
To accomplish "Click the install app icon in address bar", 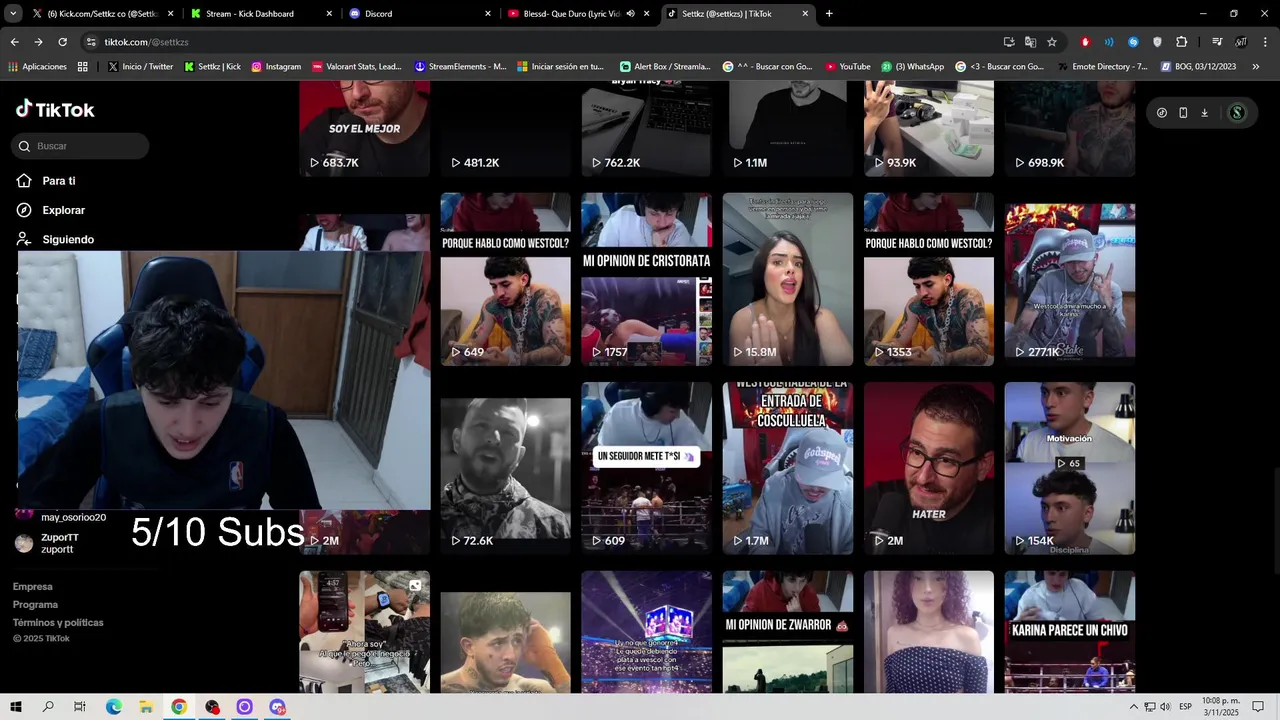I will click(x=1009, y=42).
